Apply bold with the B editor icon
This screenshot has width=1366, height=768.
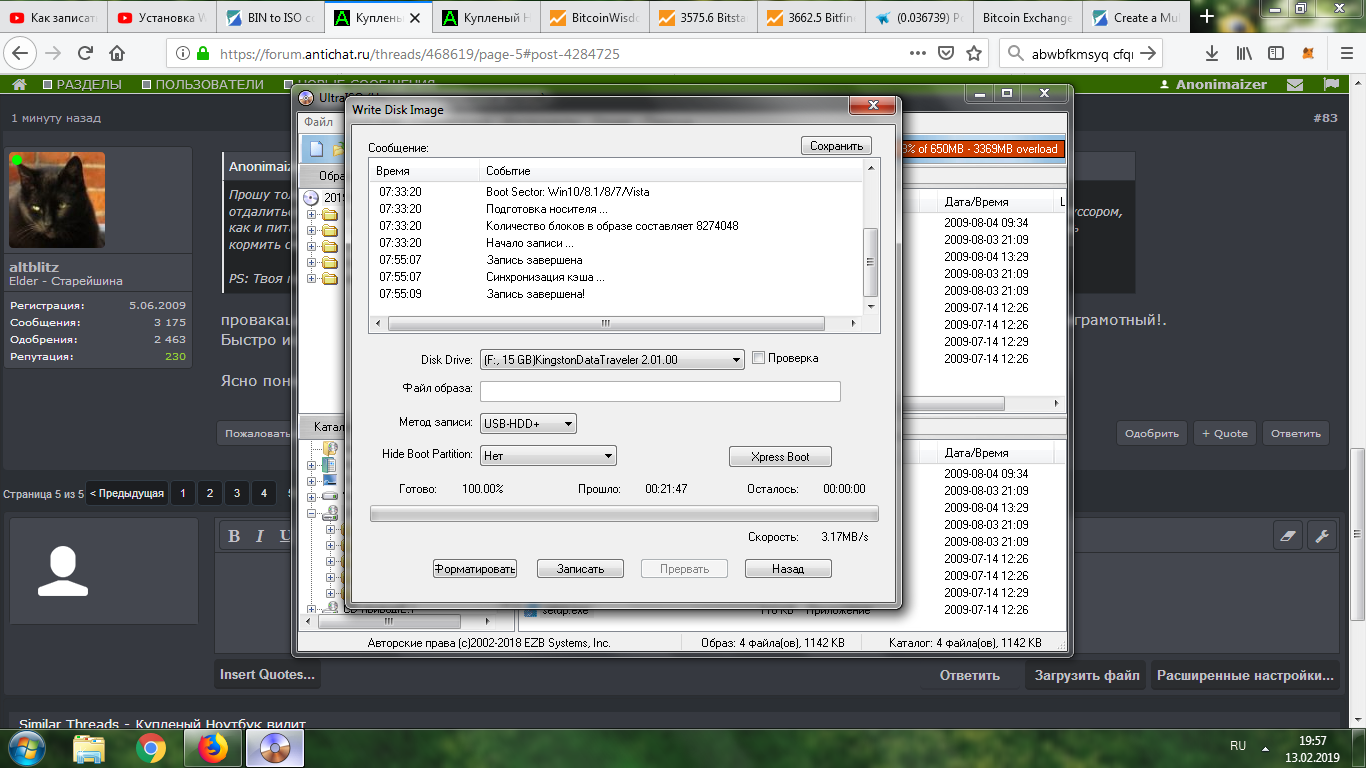pyautogui.click(x=234, y=536)
